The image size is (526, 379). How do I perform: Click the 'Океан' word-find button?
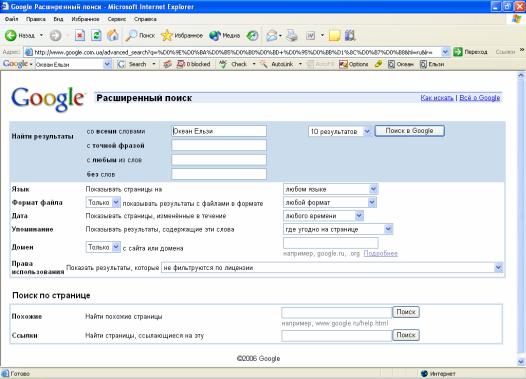pos(401,64)
